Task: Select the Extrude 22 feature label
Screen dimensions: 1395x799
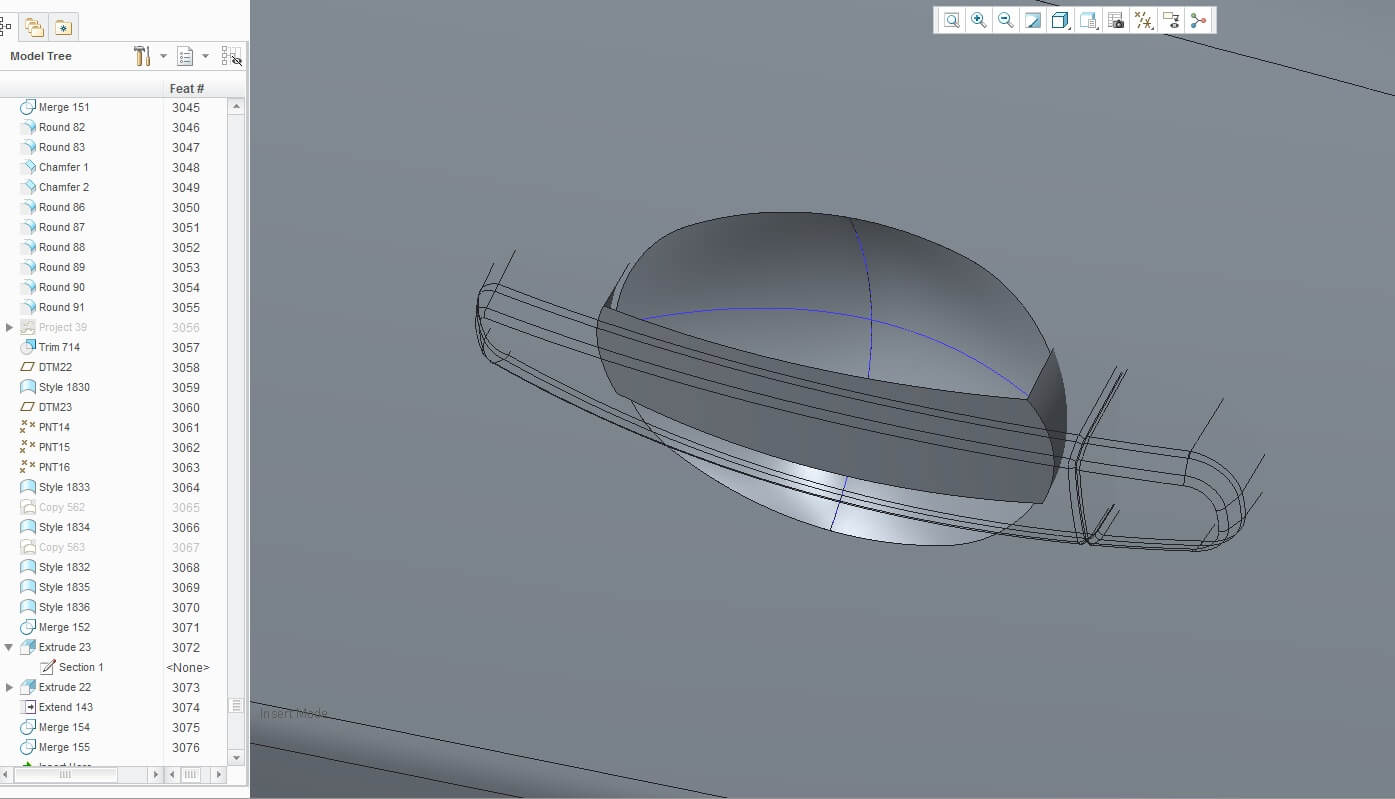Action: pos(65,687)
